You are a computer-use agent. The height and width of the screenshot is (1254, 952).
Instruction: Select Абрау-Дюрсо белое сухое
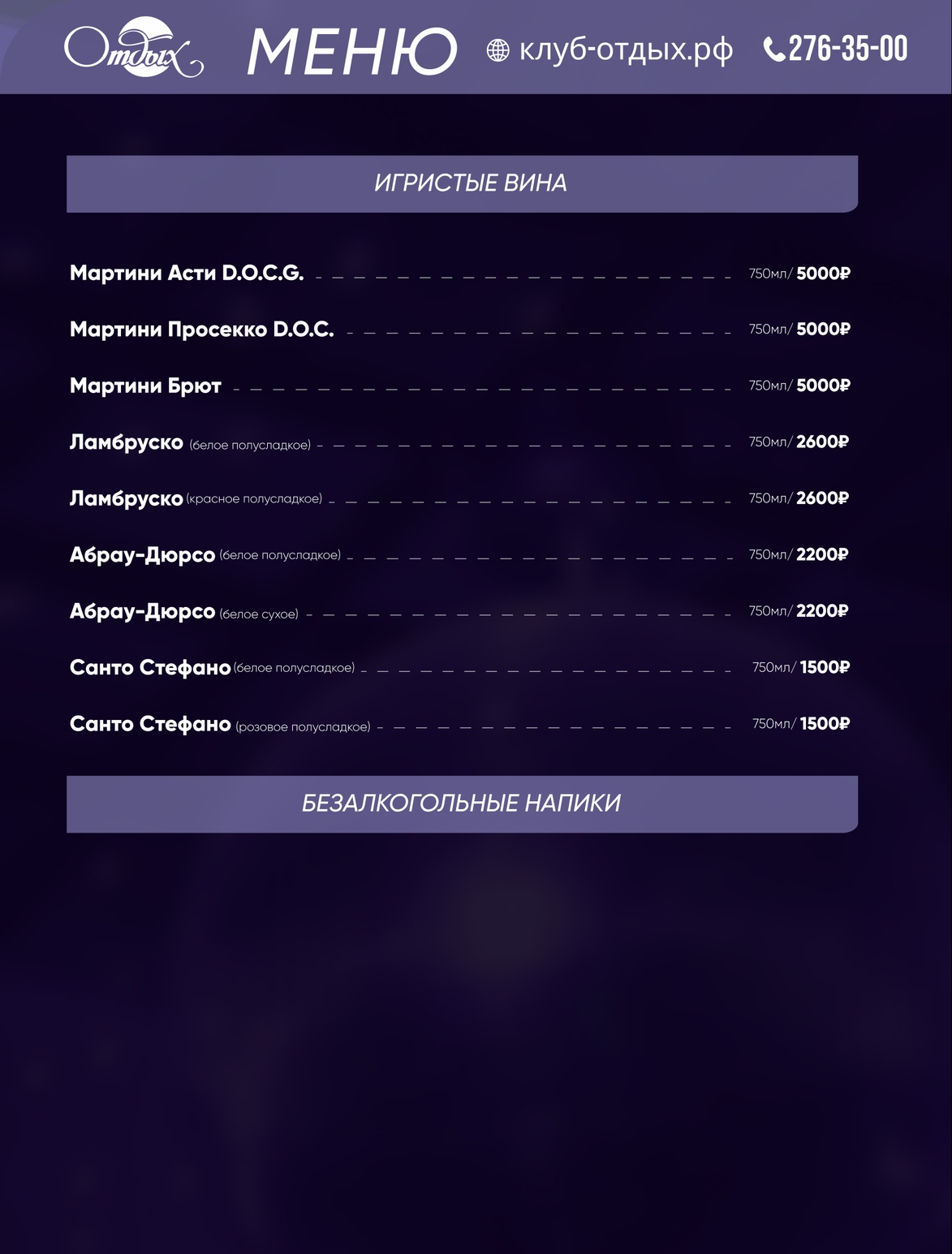[x=183, y=611]
